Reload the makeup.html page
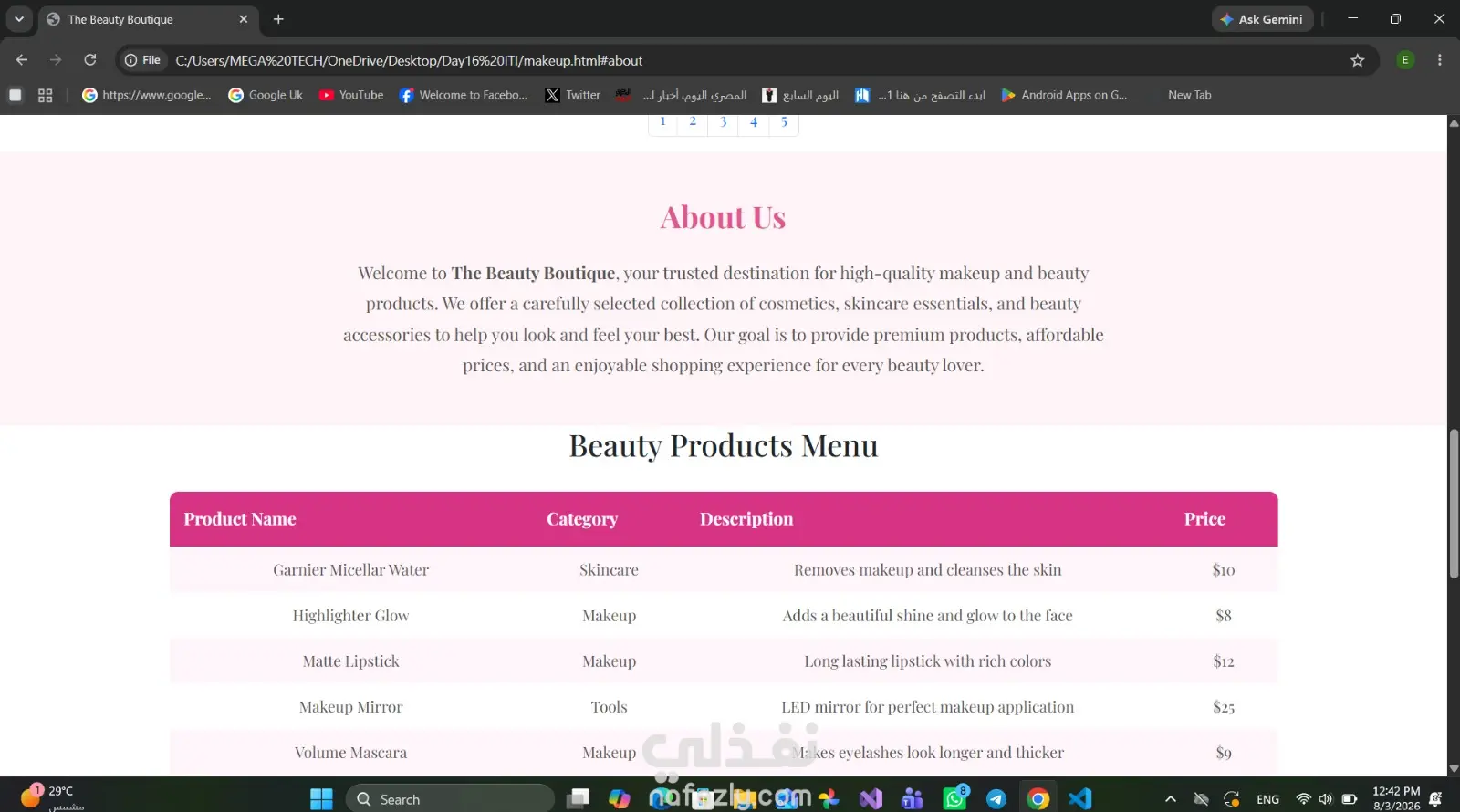This screenshot has width=1460, height=812. [x=90, y=60]
